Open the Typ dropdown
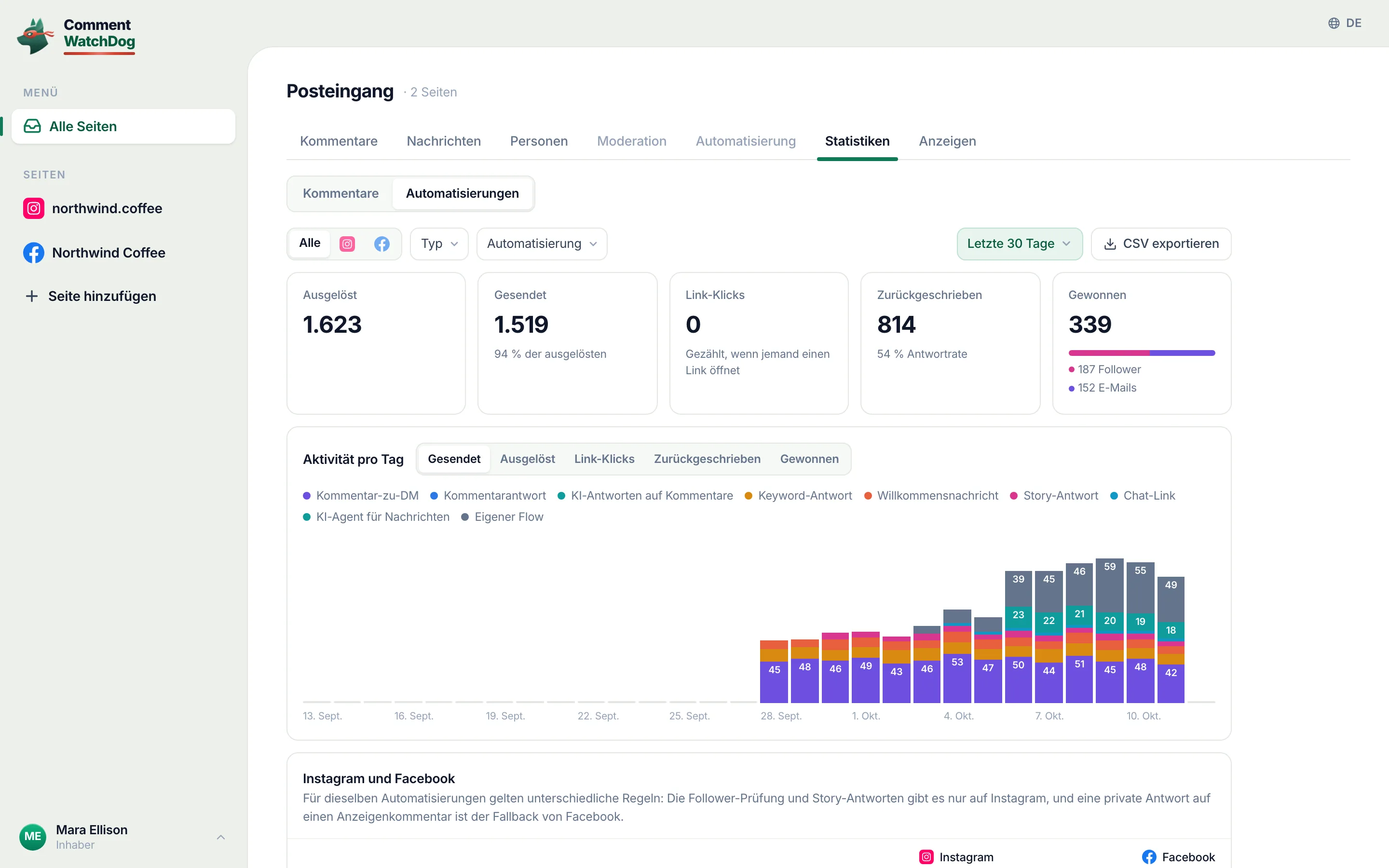This screenshot has width=1389, height=868. (439, 244)
